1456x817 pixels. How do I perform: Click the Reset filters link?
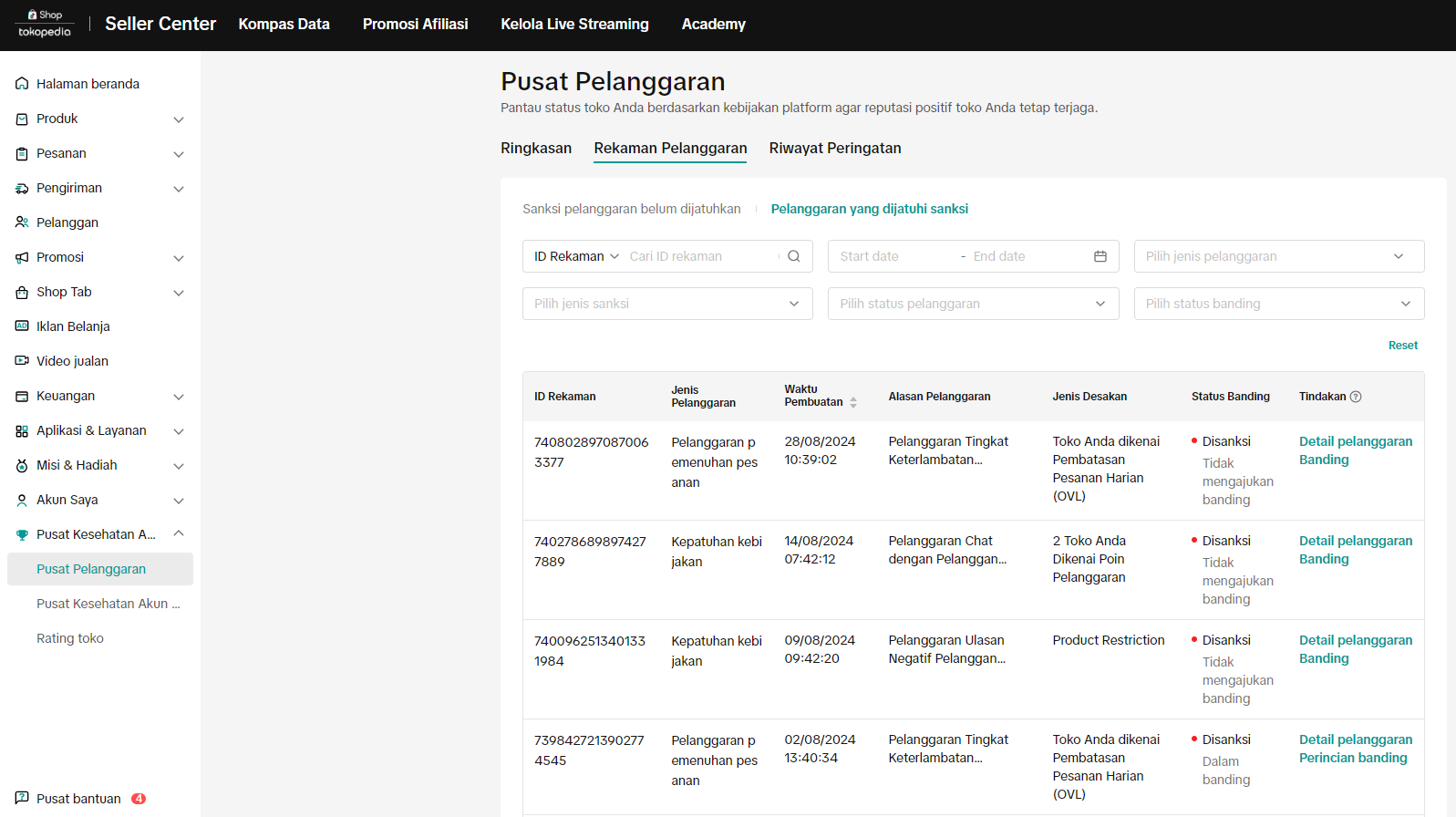point(1402,346)
